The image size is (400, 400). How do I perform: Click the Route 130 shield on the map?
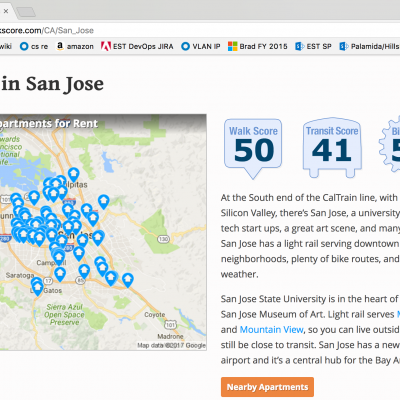[163, 239]
